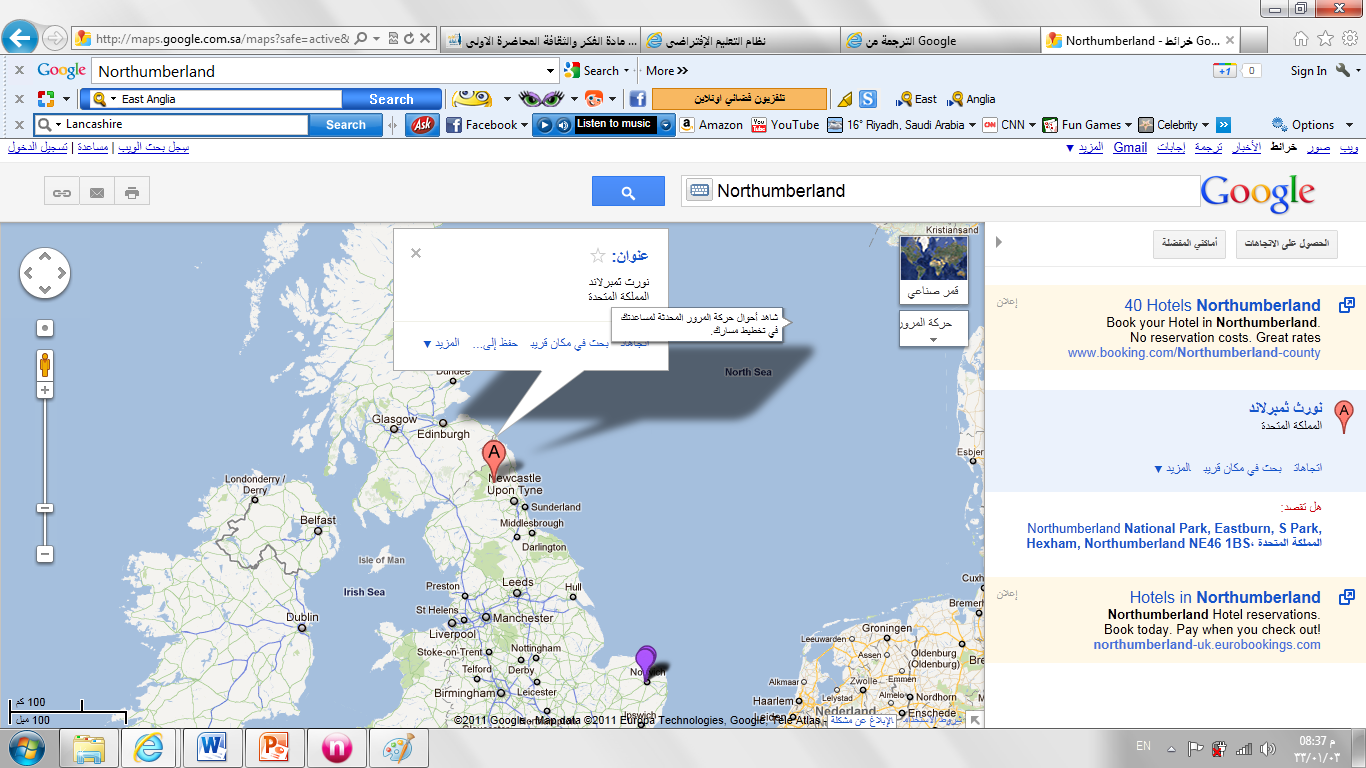Screen dimensions: 1366x768
Task: Click the Street View pegman icon
Action: point(45,364)
